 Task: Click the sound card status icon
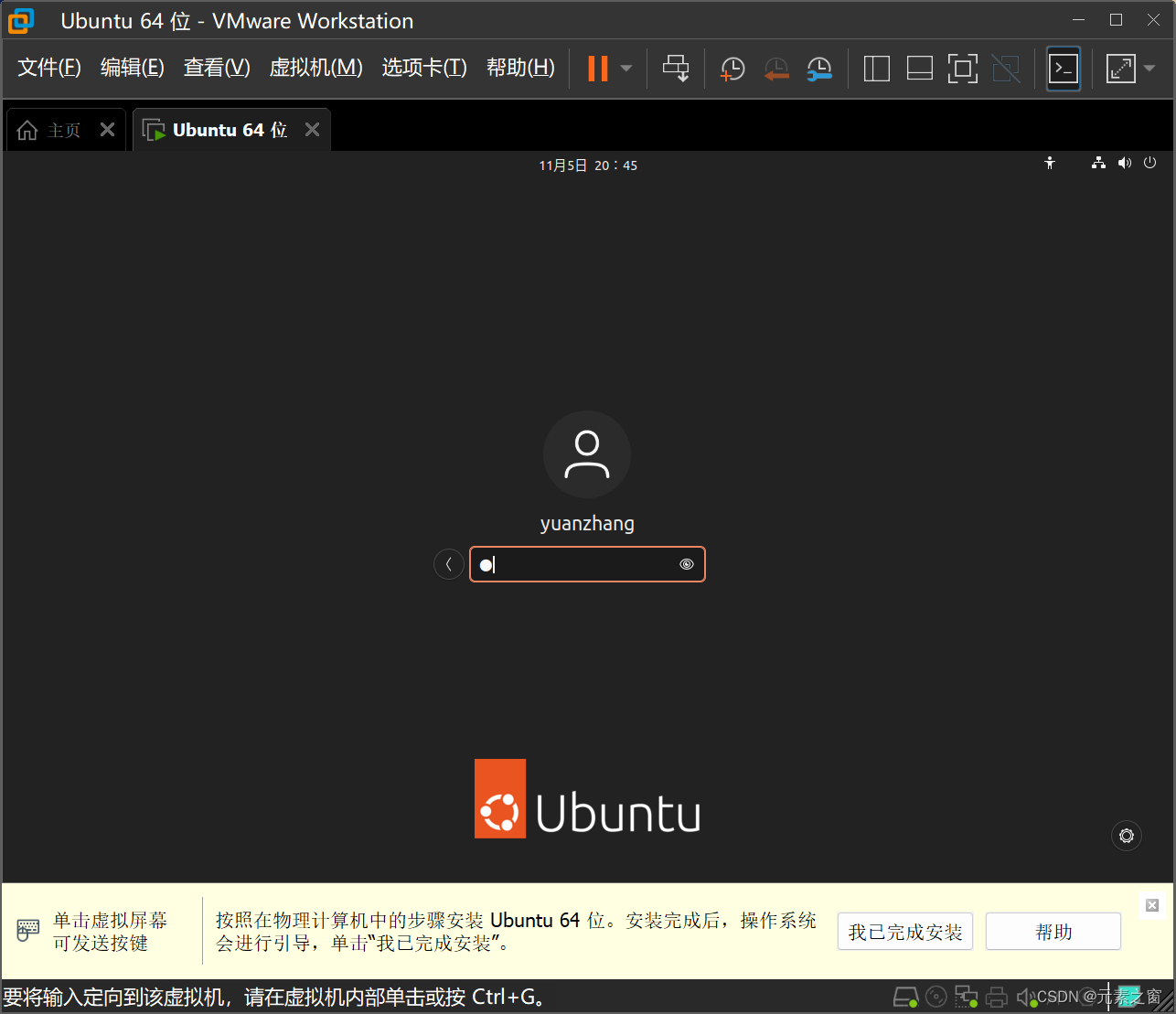(x=1025, y=997)
